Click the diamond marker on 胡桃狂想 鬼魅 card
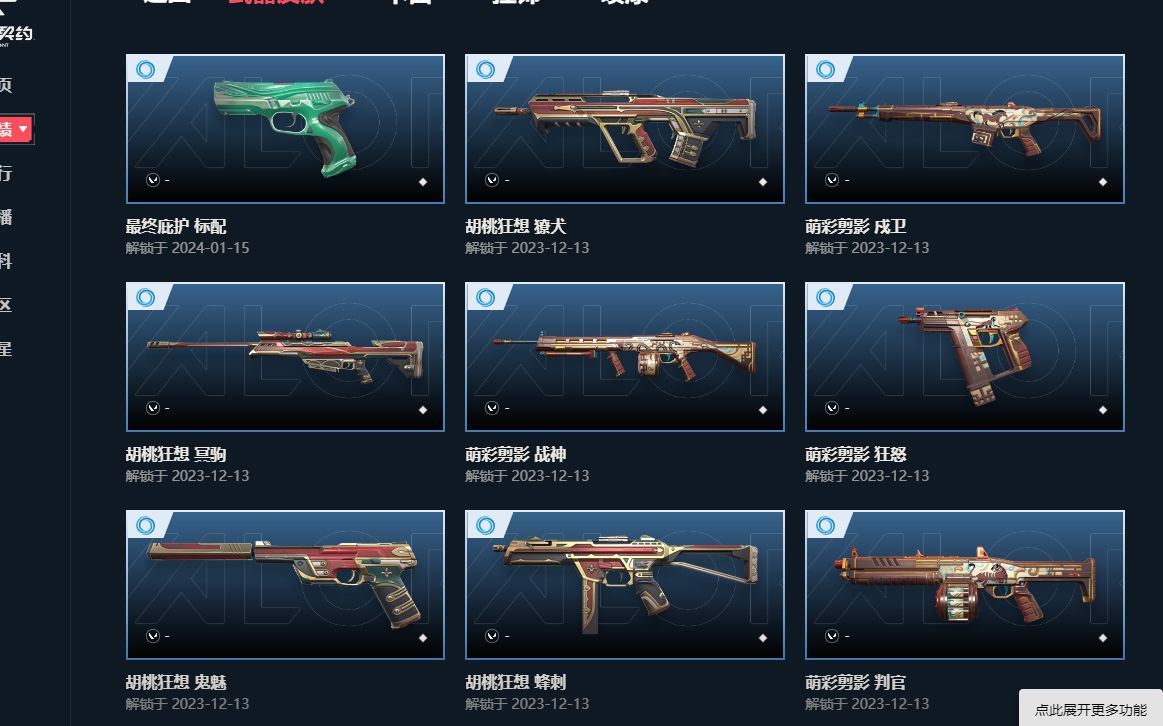This screenshot has width=1163, height=726. [423, 638]
